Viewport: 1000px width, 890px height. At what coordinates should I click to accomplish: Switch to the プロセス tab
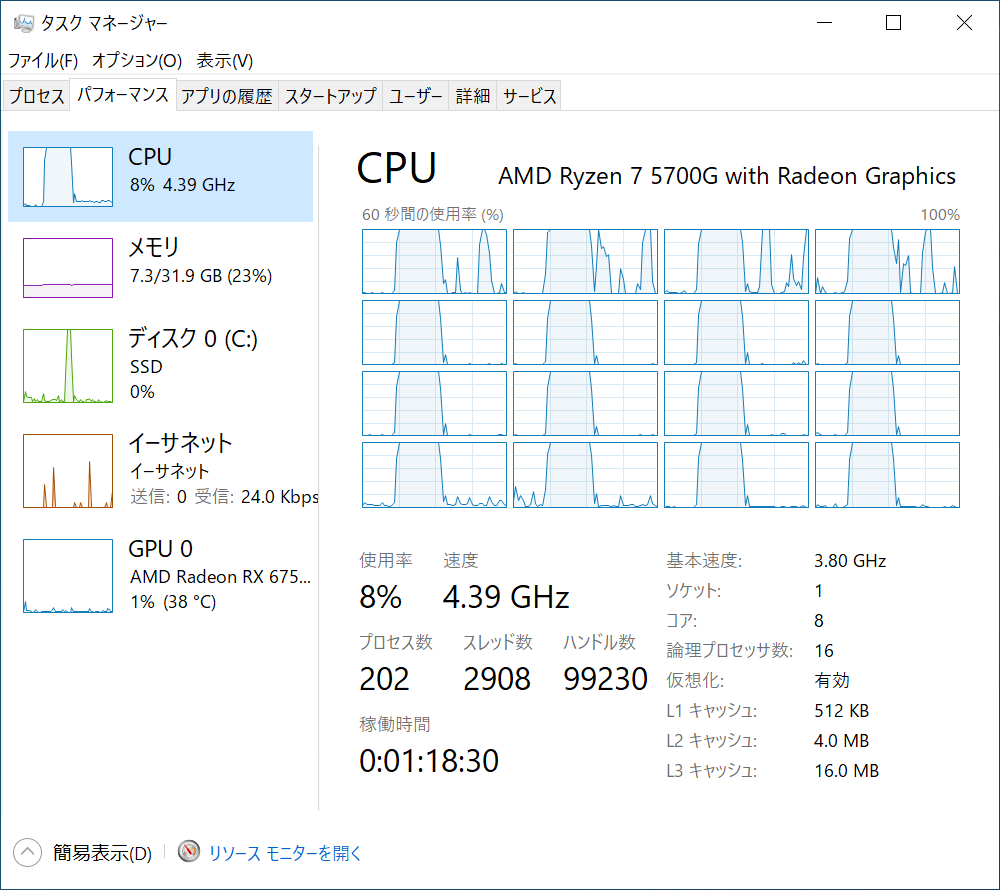click(x=37, y=96)
